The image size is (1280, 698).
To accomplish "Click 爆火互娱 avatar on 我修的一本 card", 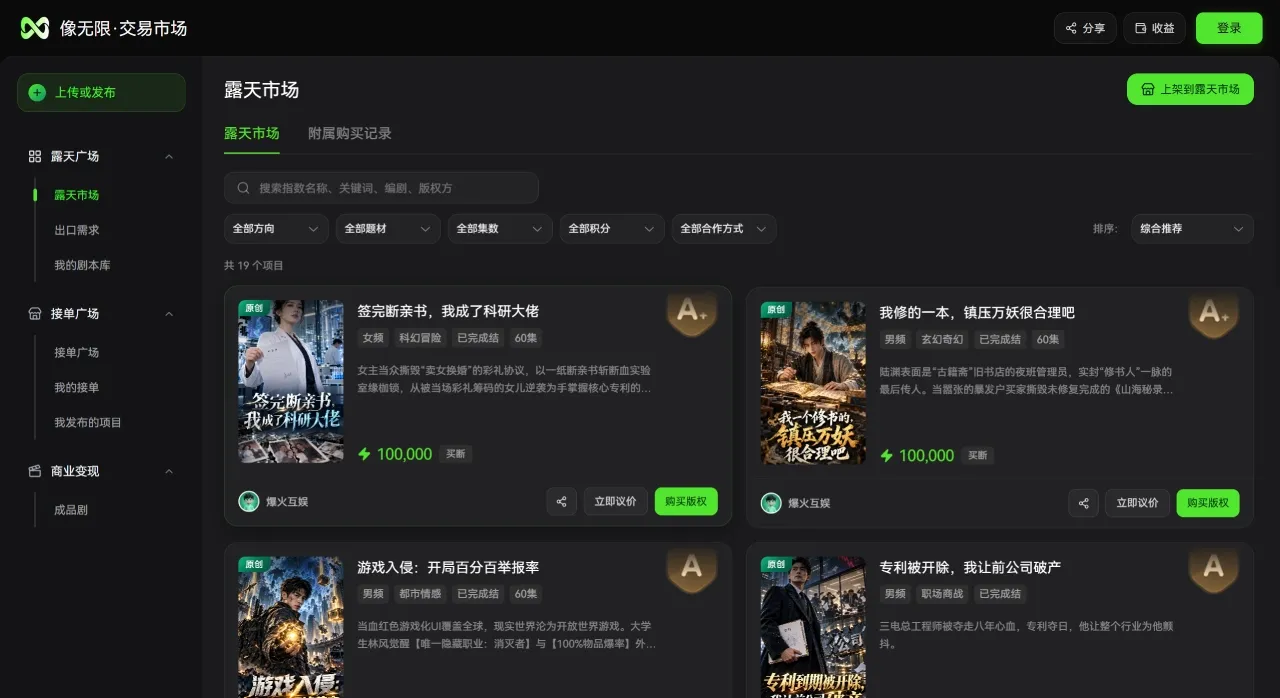I will pos(771,503).
